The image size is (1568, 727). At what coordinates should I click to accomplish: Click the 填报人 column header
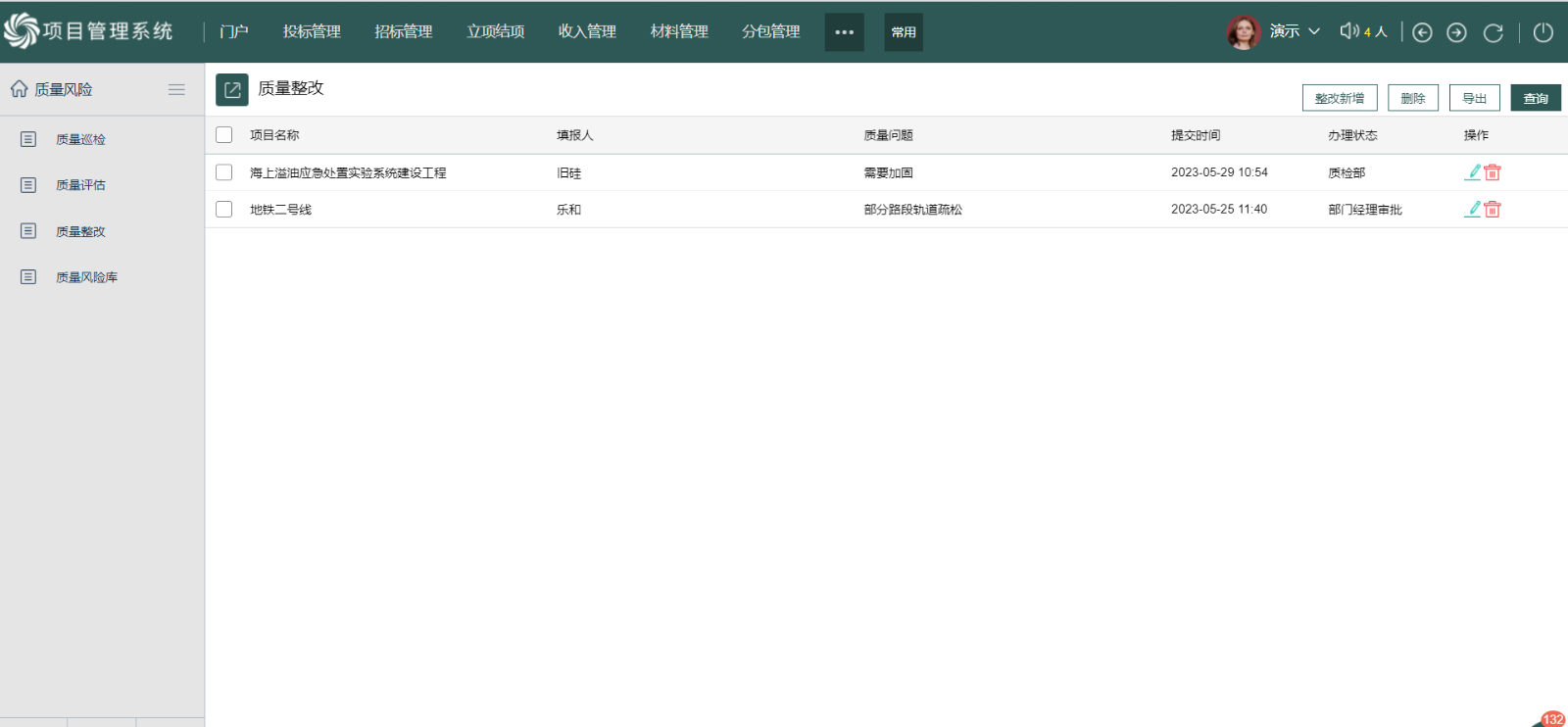pyautogui.click(x=575, y=135)
